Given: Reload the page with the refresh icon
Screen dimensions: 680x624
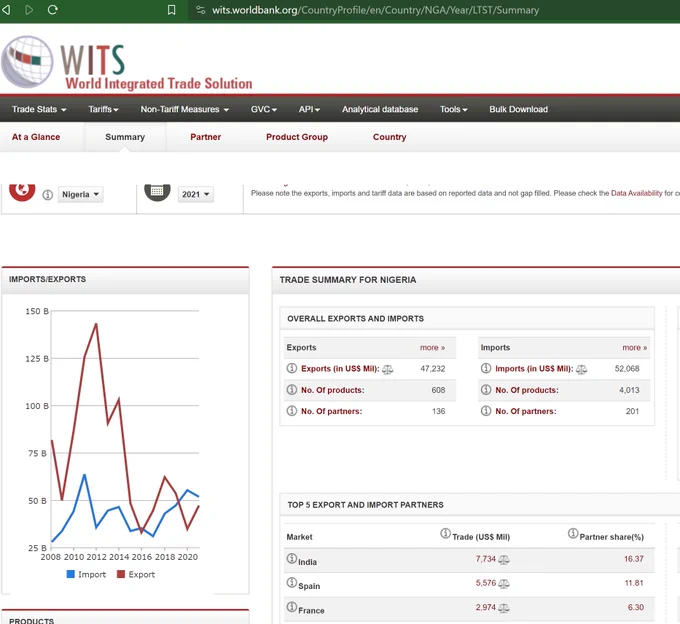Looking at the screenshot, I should click(52, 10).
